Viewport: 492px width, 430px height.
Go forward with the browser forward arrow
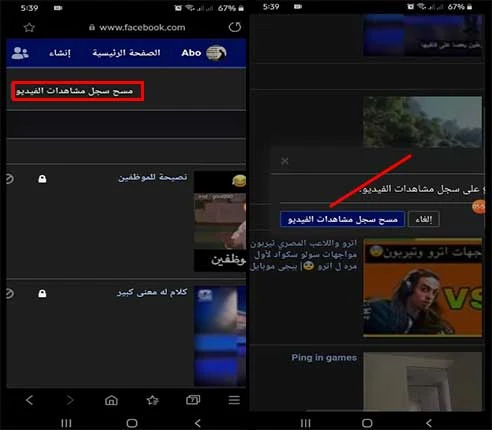pos(70,400)
